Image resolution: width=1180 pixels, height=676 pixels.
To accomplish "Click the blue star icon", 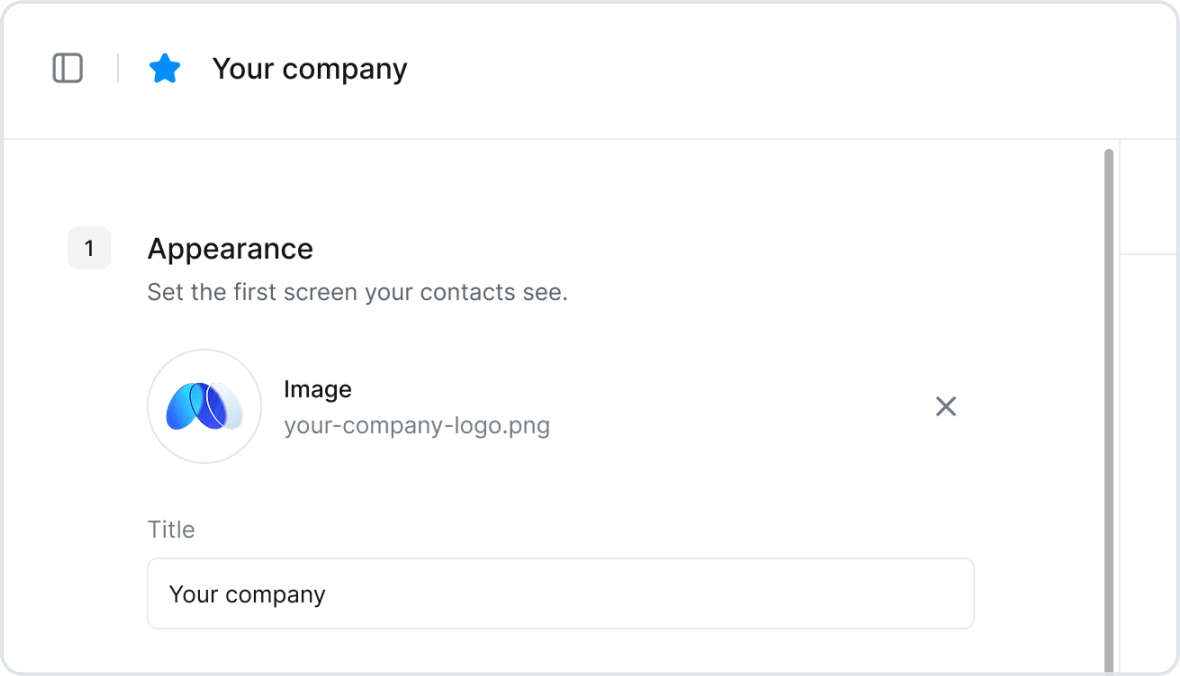I will tap(165, 69).
